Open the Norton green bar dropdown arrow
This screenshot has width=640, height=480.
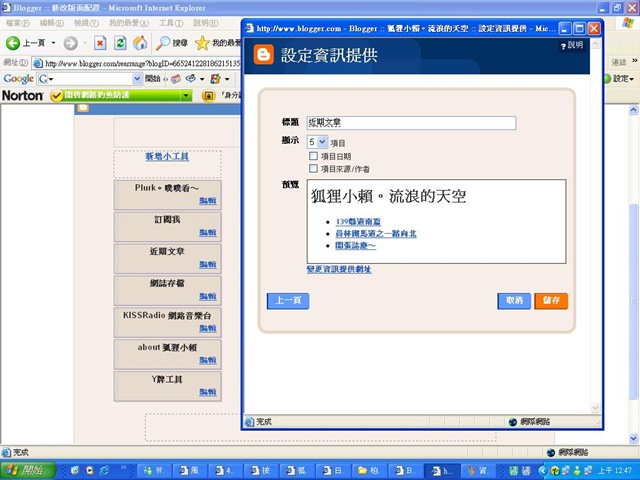point(186,96)
